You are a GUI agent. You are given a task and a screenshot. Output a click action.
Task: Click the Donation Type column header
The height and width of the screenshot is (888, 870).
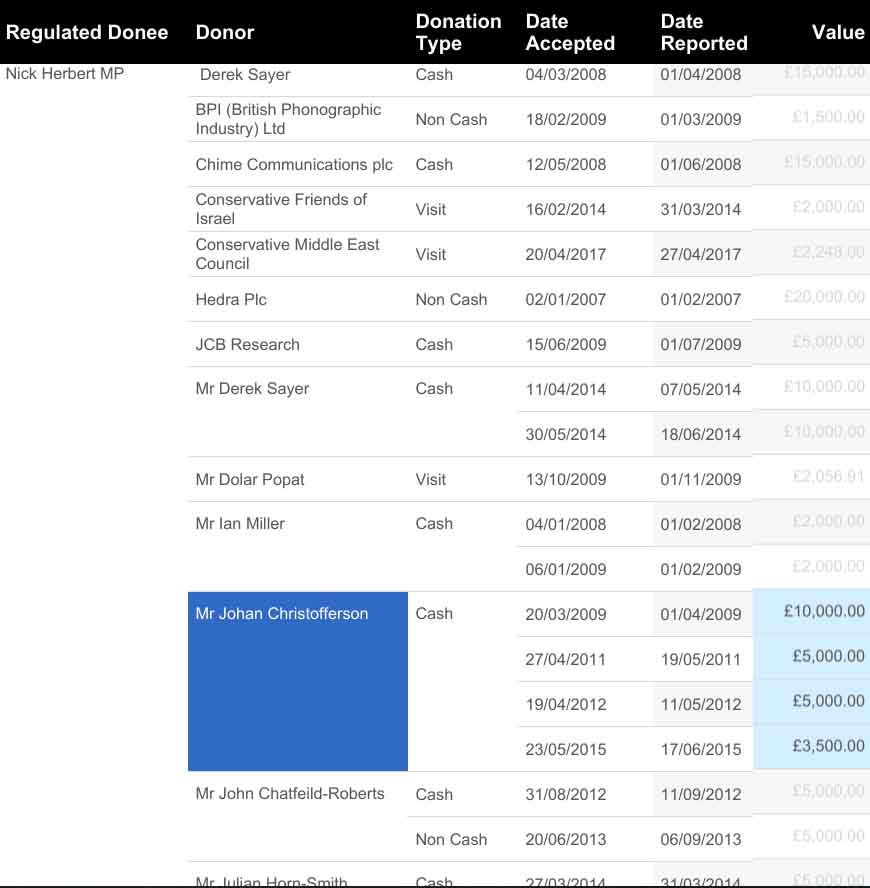[x=458, y=32]
